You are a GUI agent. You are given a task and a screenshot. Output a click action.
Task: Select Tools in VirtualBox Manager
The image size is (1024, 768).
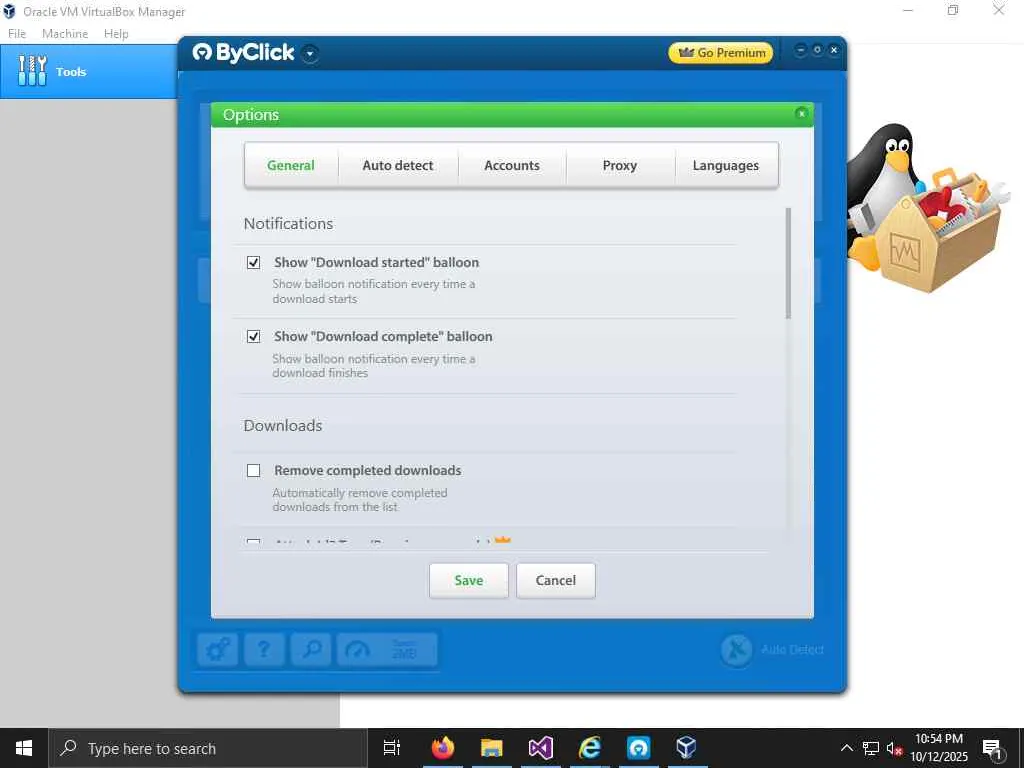point(89,72)
